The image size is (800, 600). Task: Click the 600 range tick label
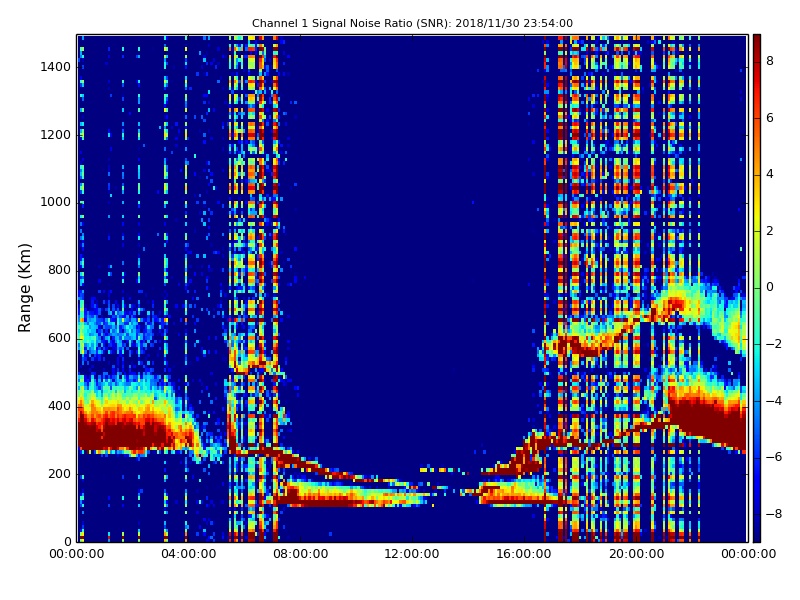59,338
